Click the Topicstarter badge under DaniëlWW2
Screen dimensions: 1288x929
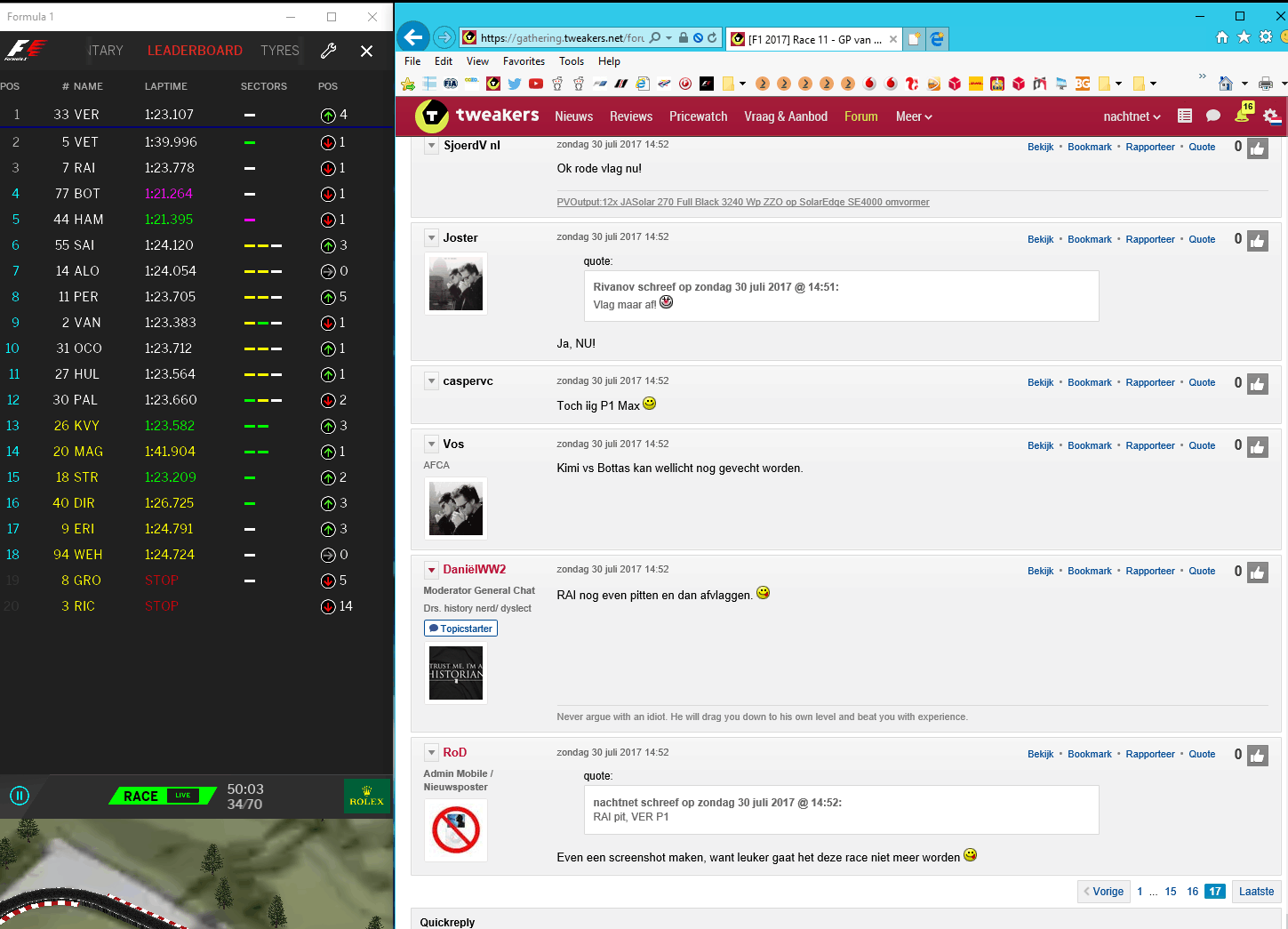coord(460,629)
